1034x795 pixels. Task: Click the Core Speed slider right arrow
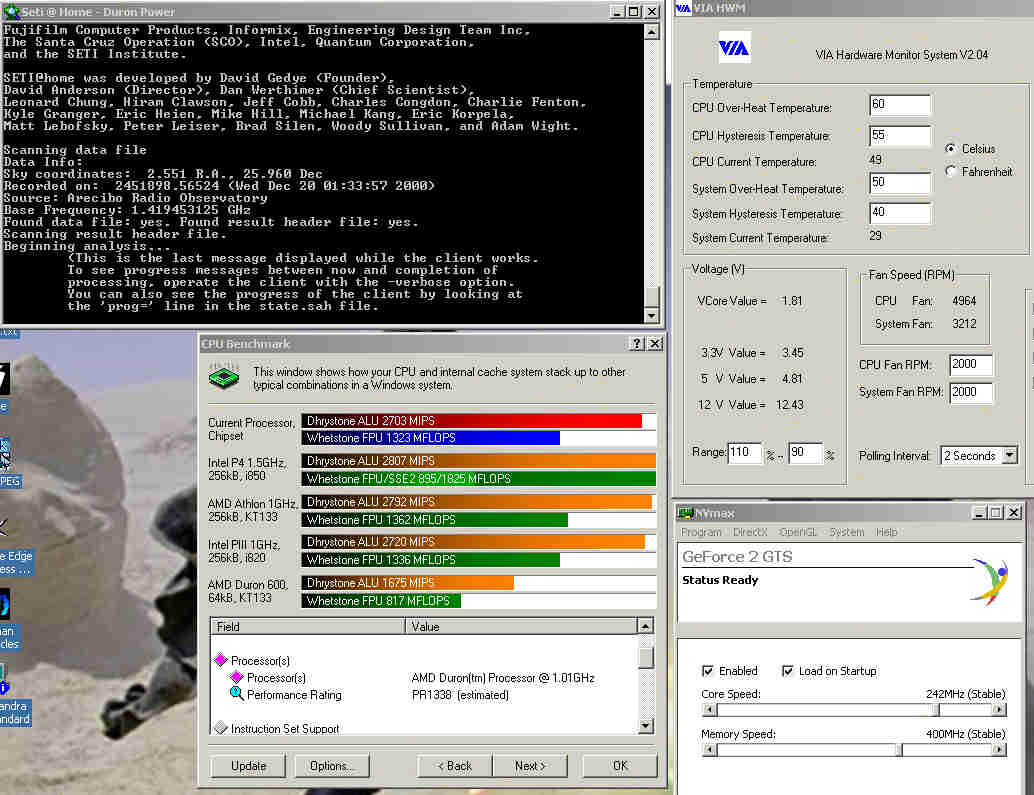click(999, 710)
